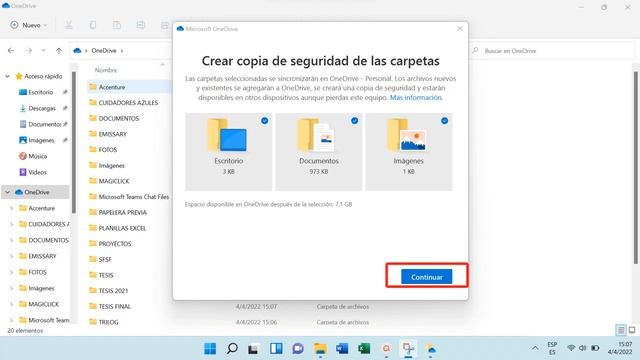Select Imágenes in quick access
This screenshot has width=640, height=360.
point(41,140)
